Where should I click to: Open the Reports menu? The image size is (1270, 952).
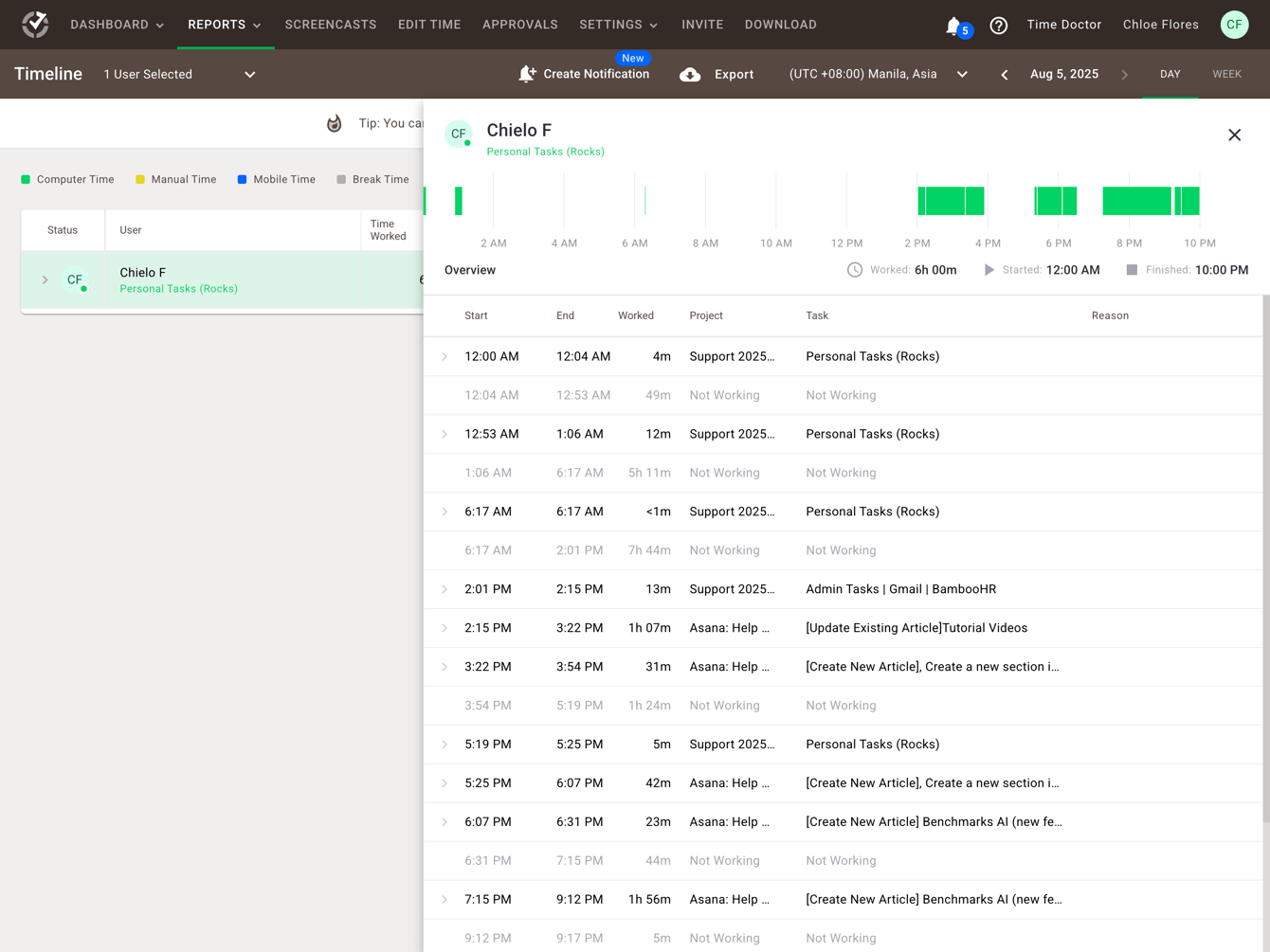(225, 25)
